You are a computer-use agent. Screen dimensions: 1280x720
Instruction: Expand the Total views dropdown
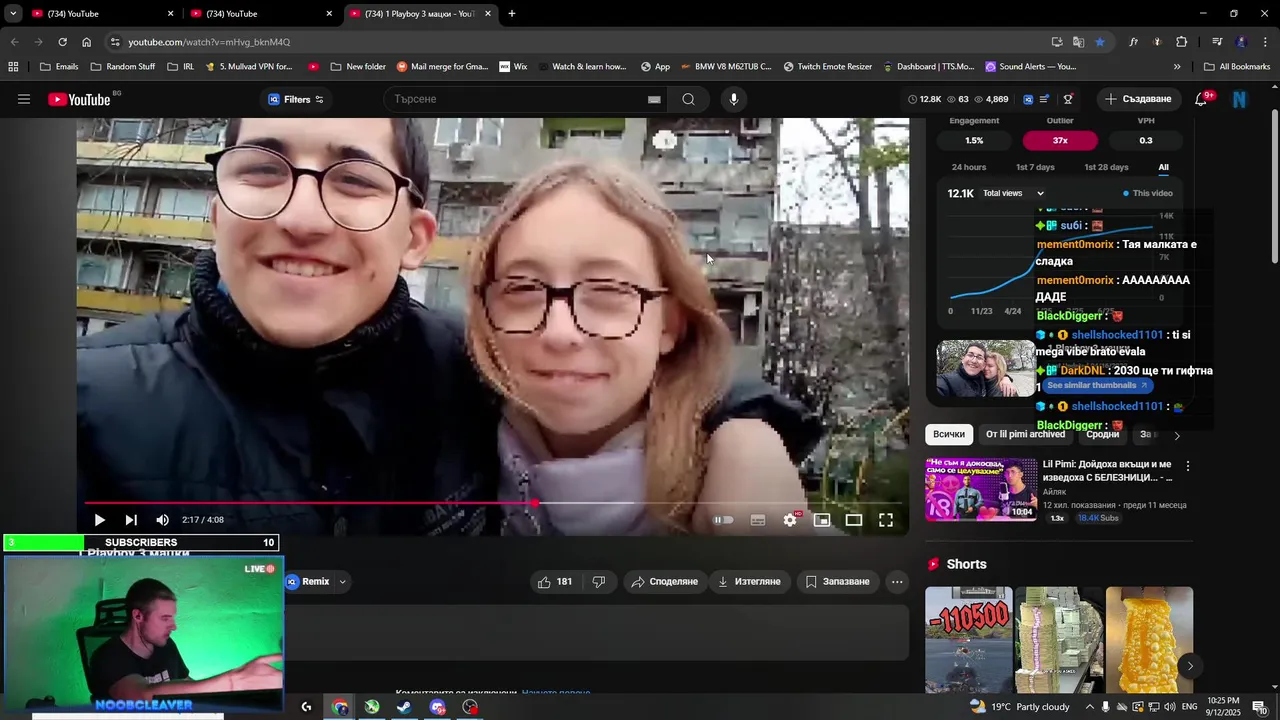tap(1013, 193)
